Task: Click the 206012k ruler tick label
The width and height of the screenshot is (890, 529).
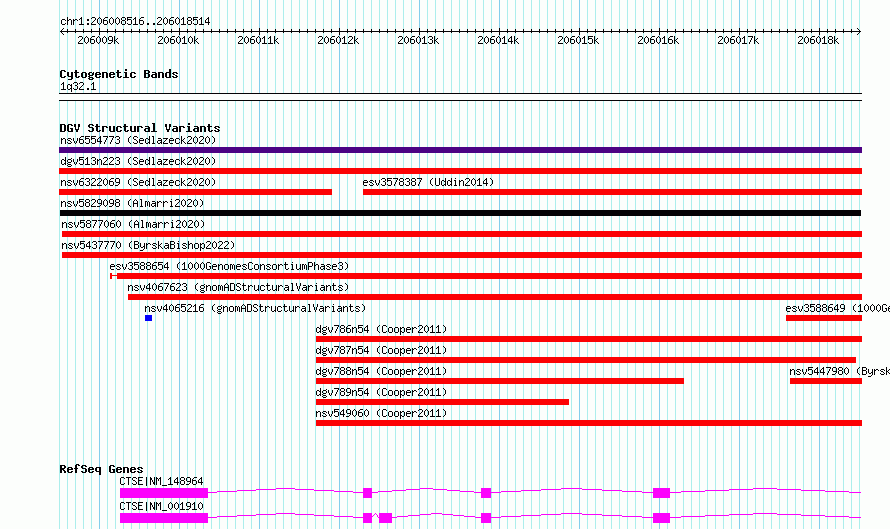Action: (338, 40)
